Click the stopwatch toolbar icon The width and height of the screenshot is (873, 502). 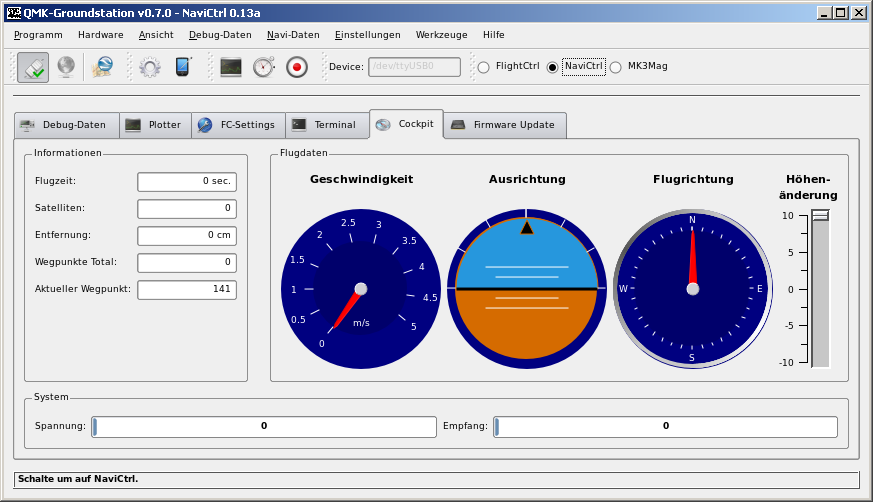tap(263, 67)
